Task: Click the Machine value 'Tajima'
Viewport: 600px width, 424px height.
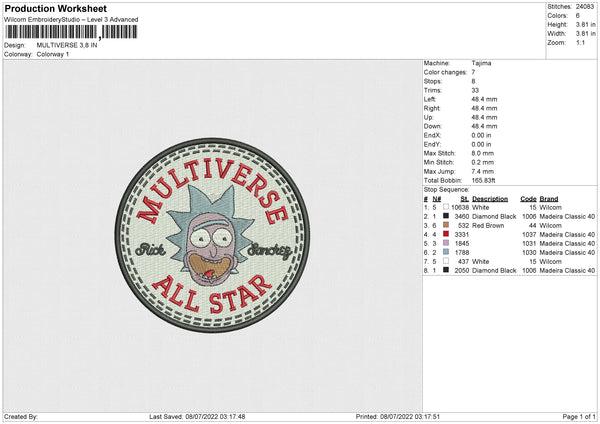Action: (x=481, y=63)
